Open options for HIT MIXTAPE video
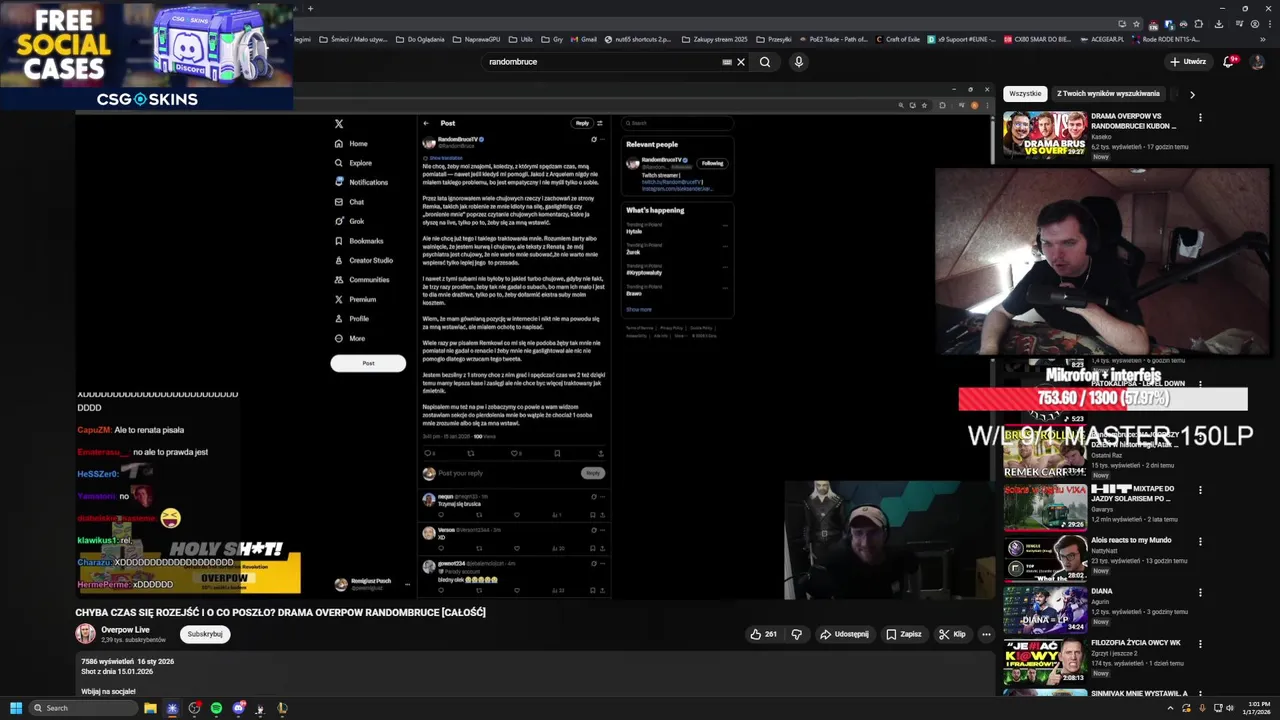The image size is (1280, 720). click(x=1200, y=490)
